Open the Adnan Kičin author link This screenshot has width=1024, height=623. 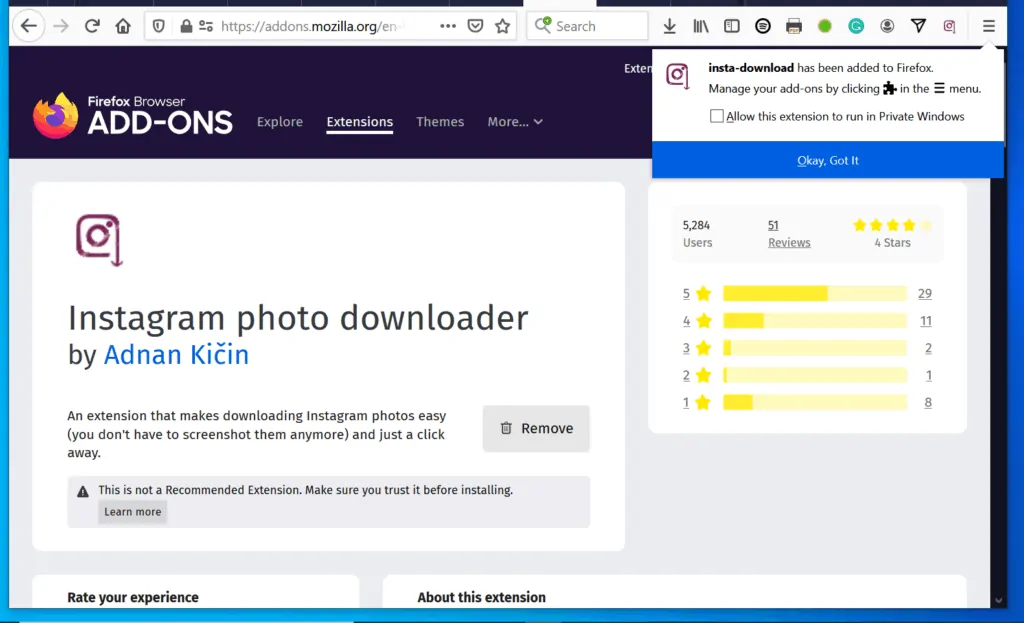[x=176, y=355]
